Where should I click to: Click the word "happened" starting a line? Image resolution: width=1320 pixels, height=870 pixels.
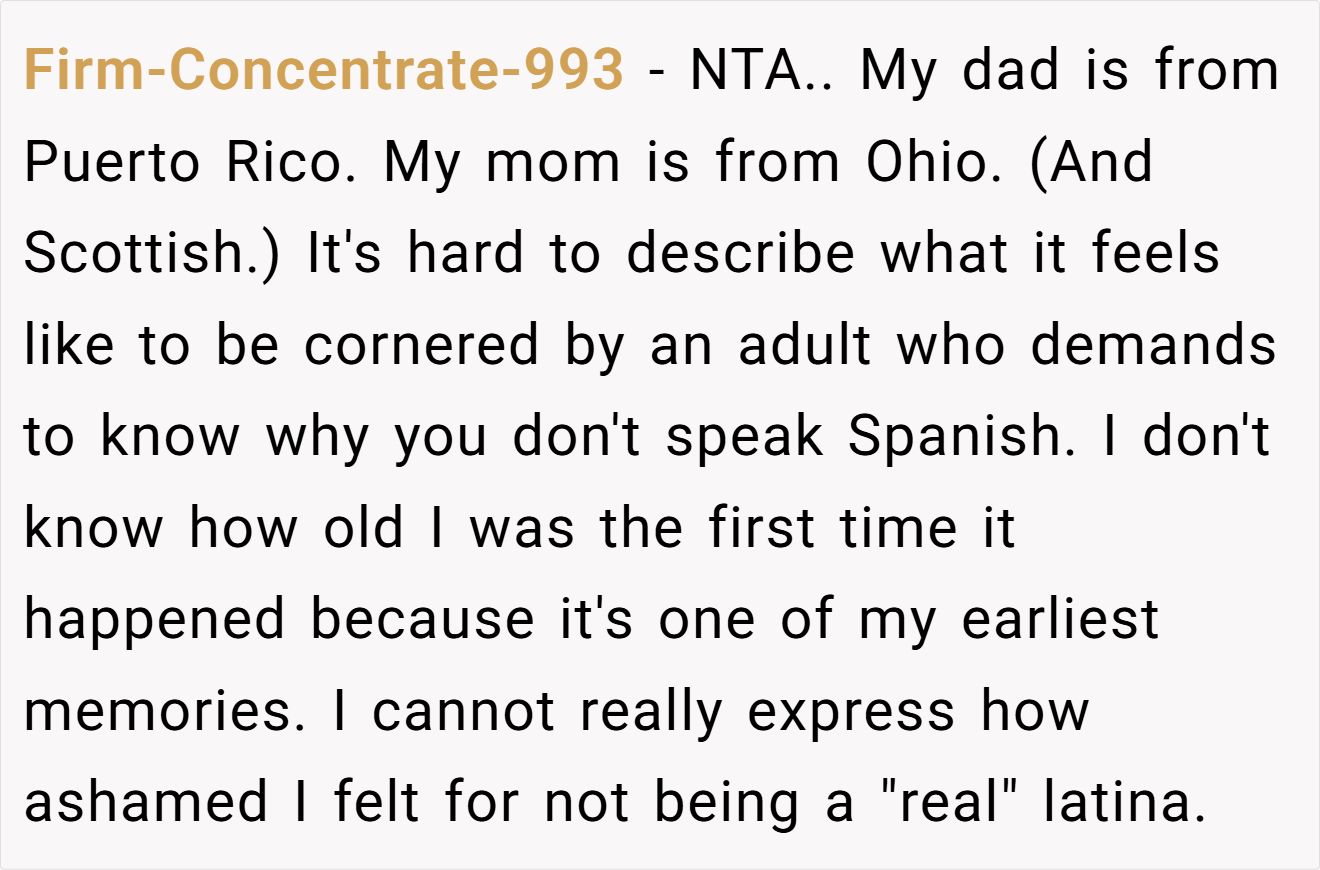155,622
